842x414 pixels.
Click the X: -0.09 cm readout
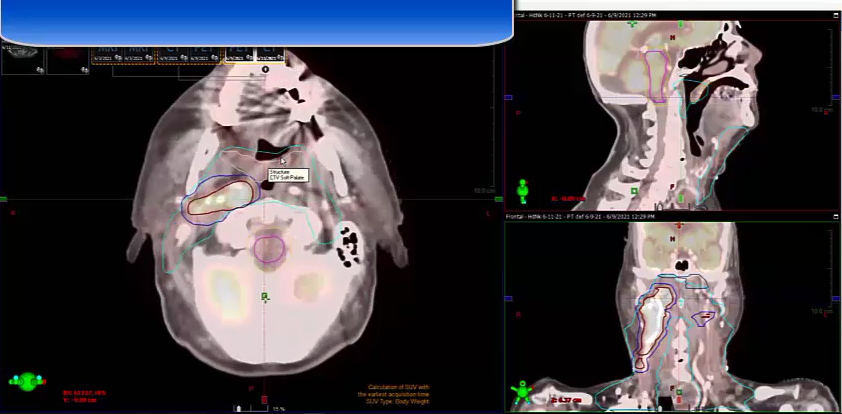(x=569, y=199)
